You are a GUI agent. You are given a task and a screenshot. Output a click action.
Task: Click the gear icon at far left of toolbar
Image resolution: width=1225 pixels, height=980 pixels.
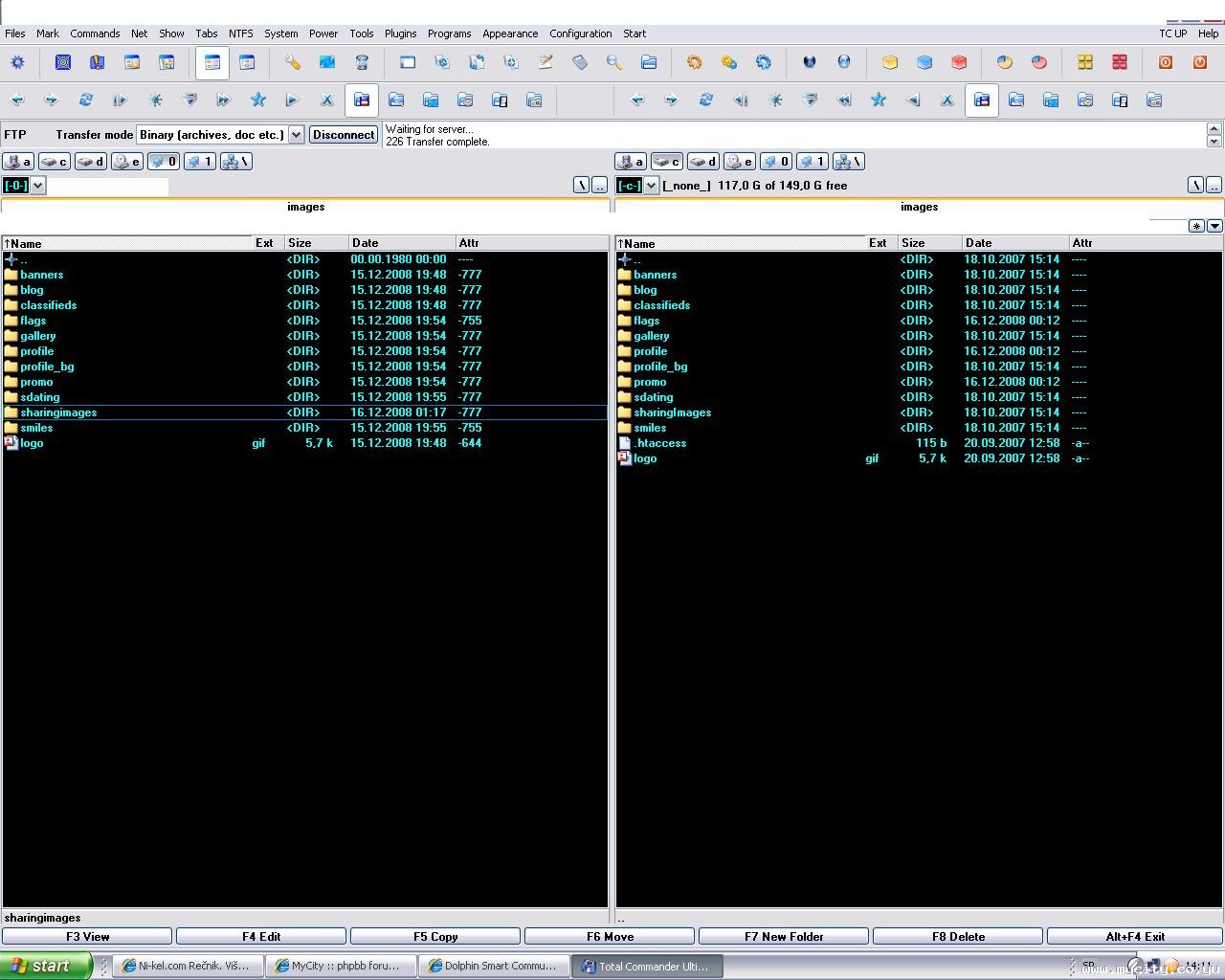(17, 63)
